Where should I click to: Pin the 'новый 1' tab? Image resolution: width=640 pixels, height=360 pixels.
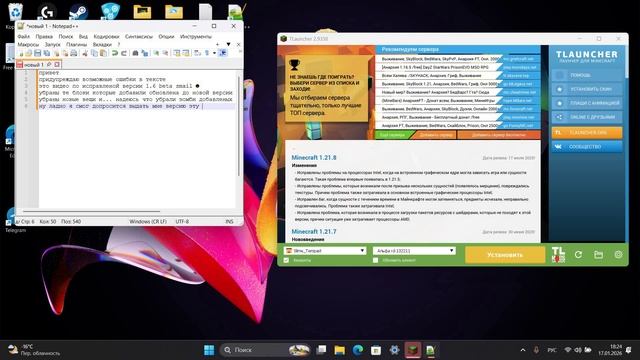49,64
